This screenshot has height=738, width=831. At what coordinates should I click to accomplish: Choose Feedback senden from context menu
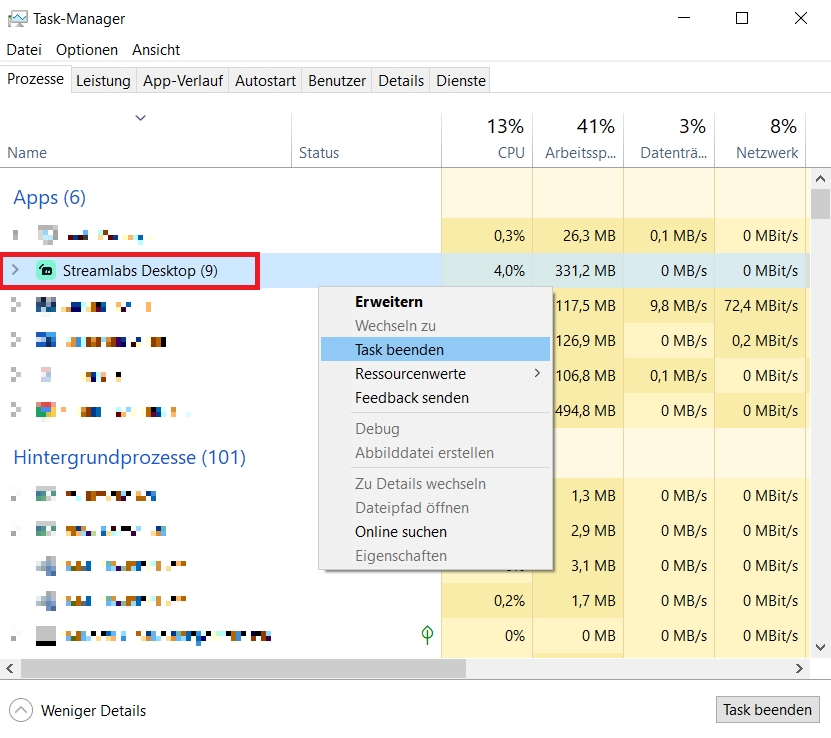[411, 398]
